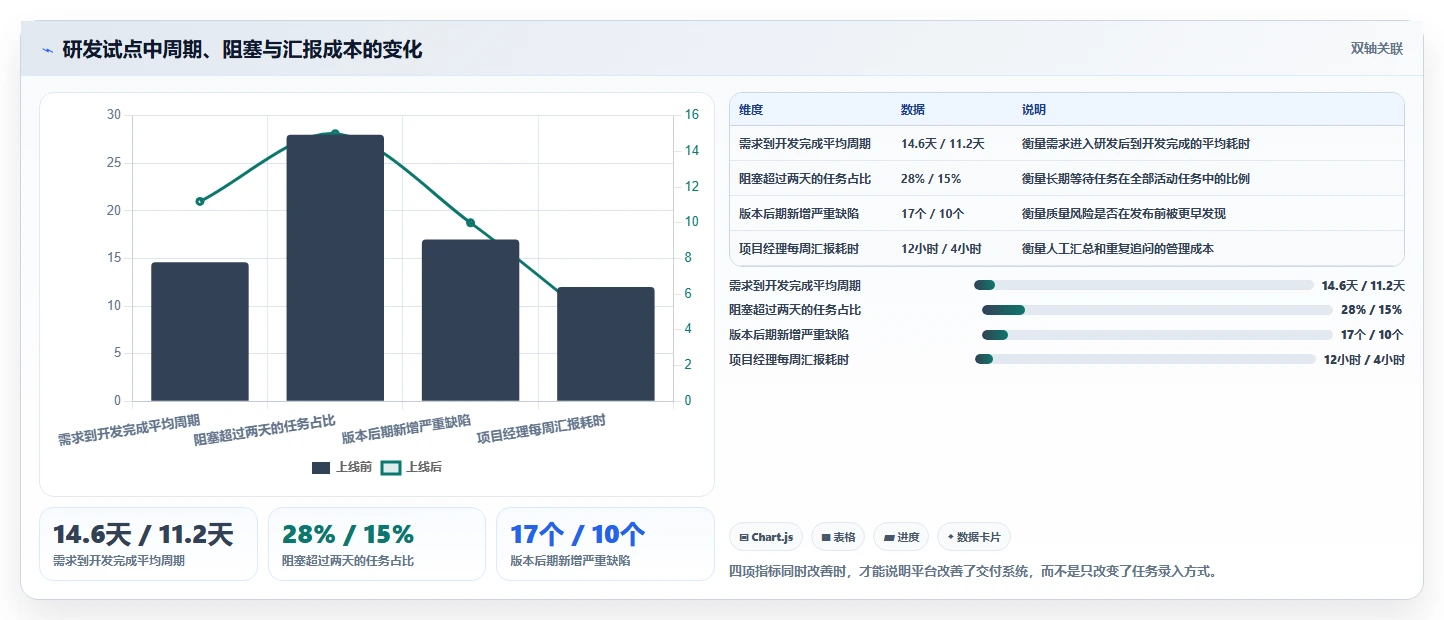Click the Chart.js chip
The height and width of the screenshot is (620, 1444).
coord(766,537)
